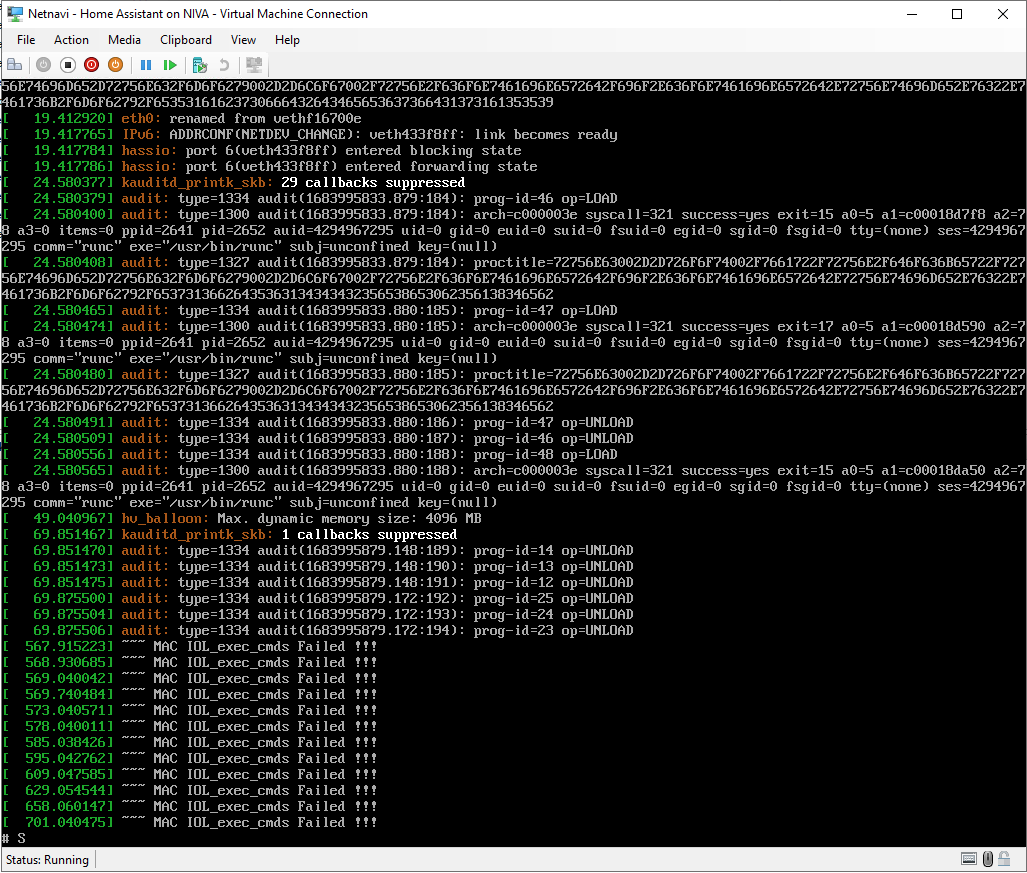Send Ctrl+Alt+Delete to the virtual machine
This screenshot has height=873, width=1027.
14,64
